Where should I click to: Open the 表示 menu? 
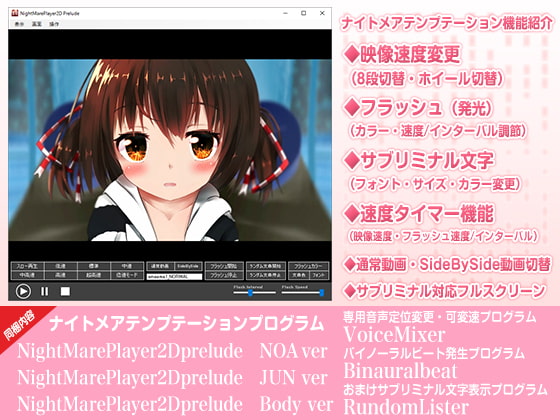click(19, 24)
